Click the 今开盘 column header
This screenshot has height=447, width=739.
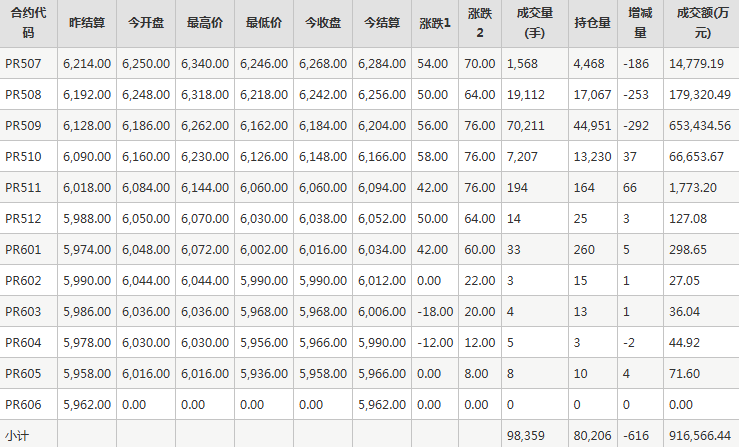(x=146, y=23)
